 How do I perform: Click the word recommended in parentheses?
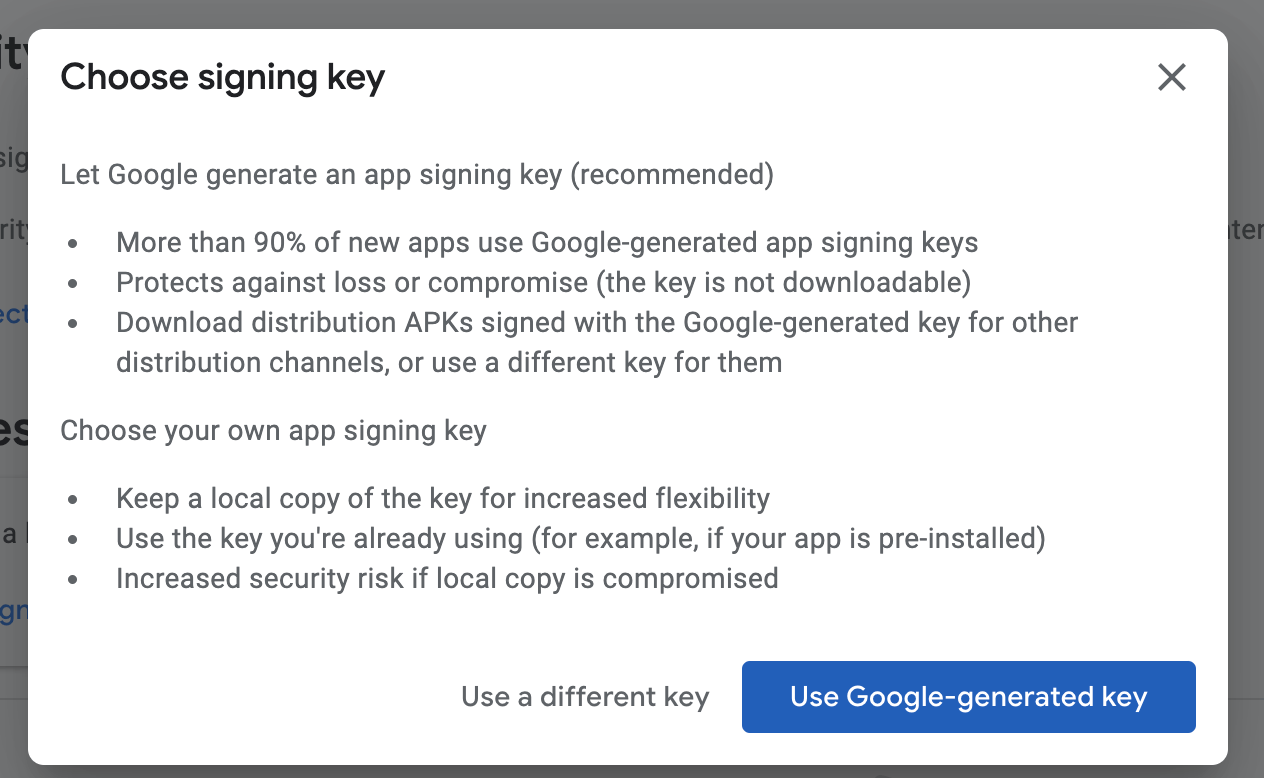[672, 175]
